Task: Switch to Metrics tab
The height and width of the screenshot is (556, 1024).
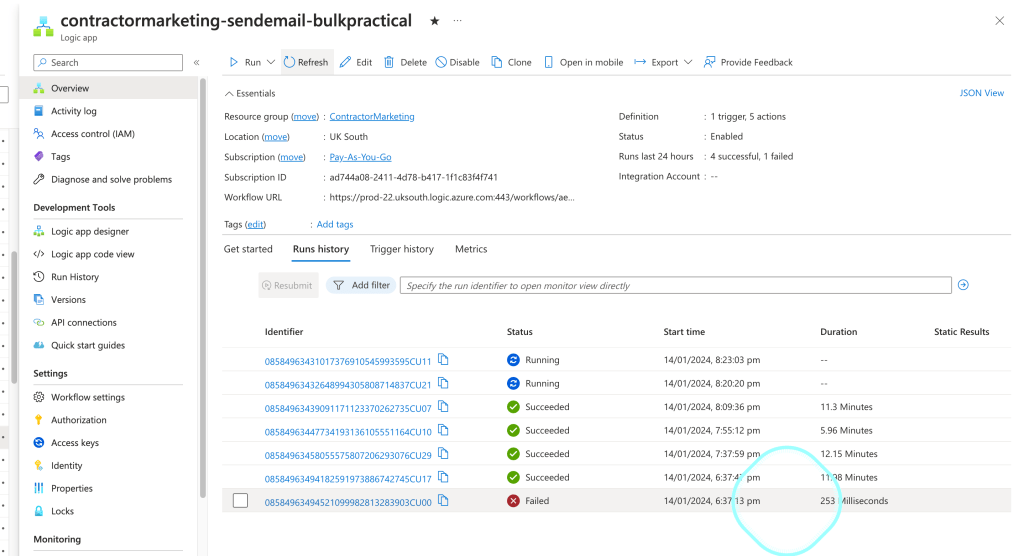Action: (x=471, y=249)
